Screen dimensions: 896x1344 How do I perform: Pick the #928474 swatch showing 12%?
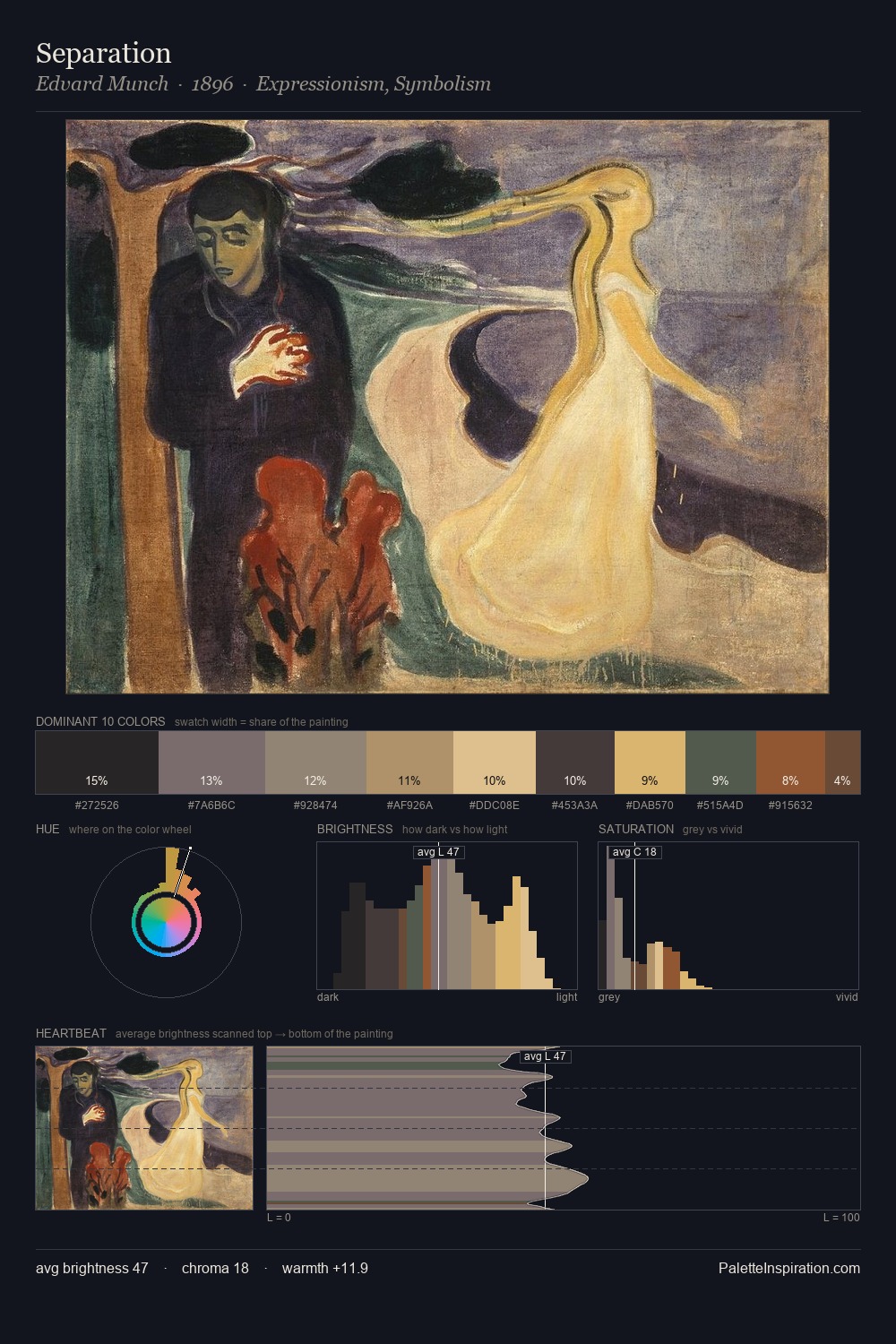tap(315, 762)
